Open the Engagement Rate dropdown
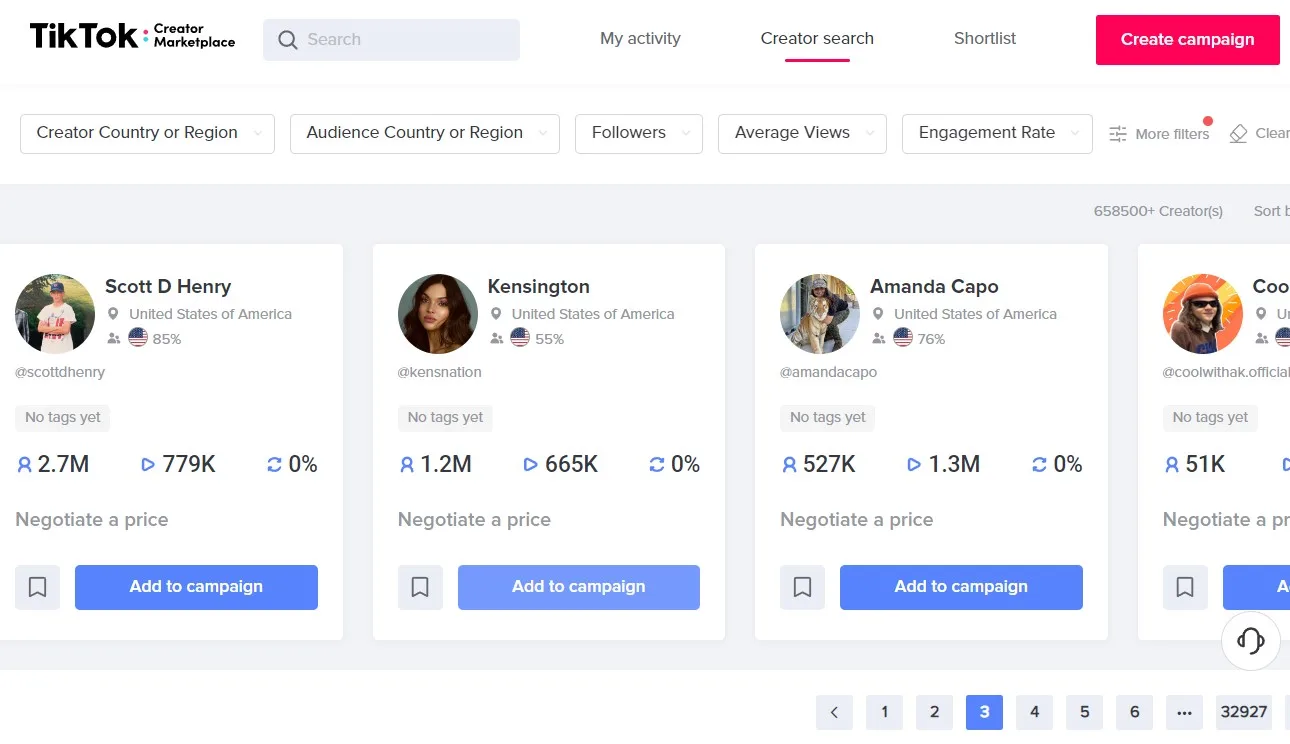This screenshot has width=1290, height=744. pyautogui.click(x=997, y=133)
